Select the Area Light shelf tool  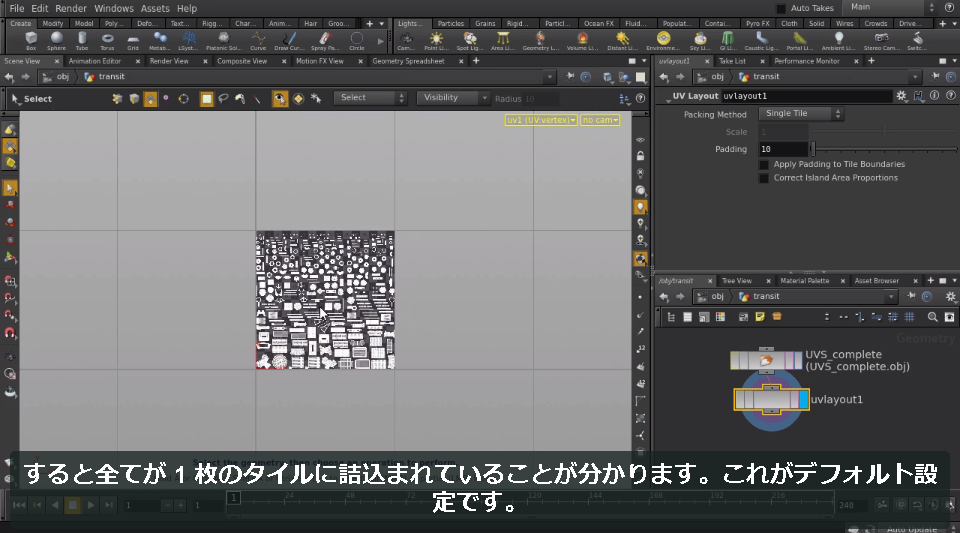click(502, 41)
